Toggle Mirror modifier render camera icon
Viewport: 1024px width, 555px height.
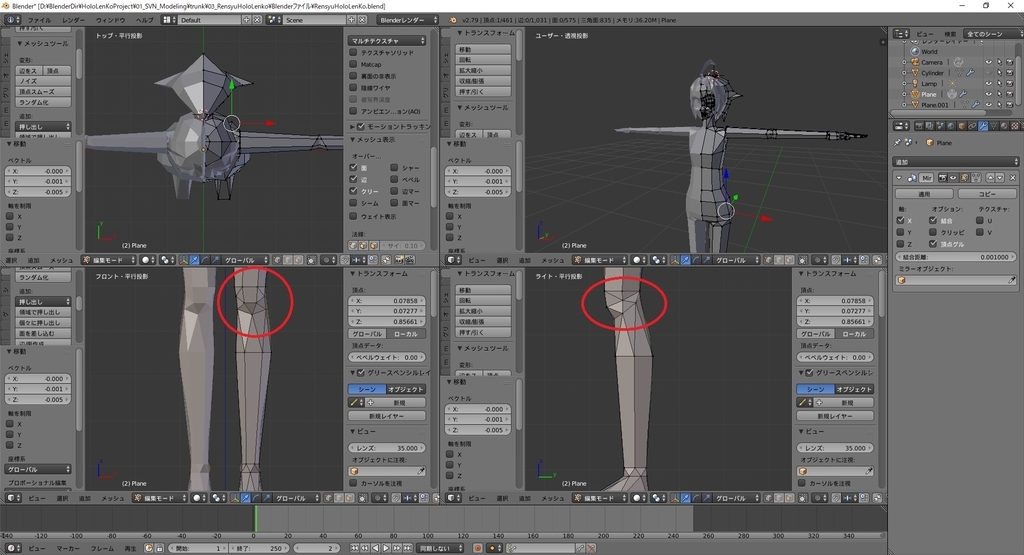(942, 178)
